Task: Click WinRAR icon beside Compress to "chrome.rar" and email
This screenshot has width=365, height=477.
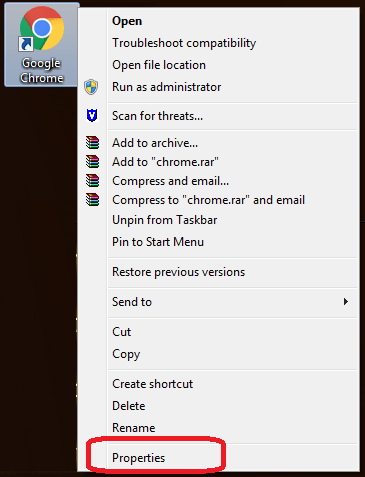Action: pos(92,200)
